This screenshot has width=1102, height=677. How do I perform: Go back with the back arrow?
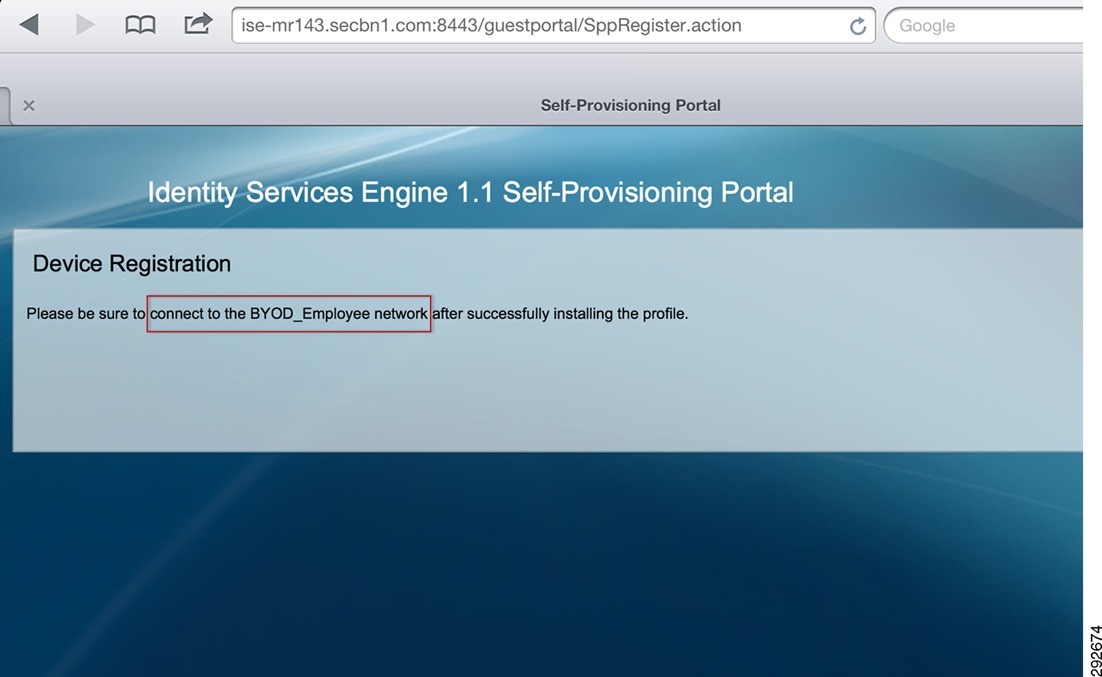tap(29, 25)
